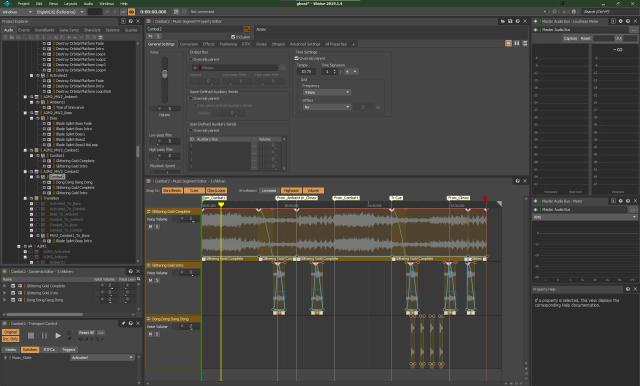This screenshot has height=386, width=640.
Task: Enable Game-Defined Auxiliary Sends override parent
Action: (x=191, y=98)
